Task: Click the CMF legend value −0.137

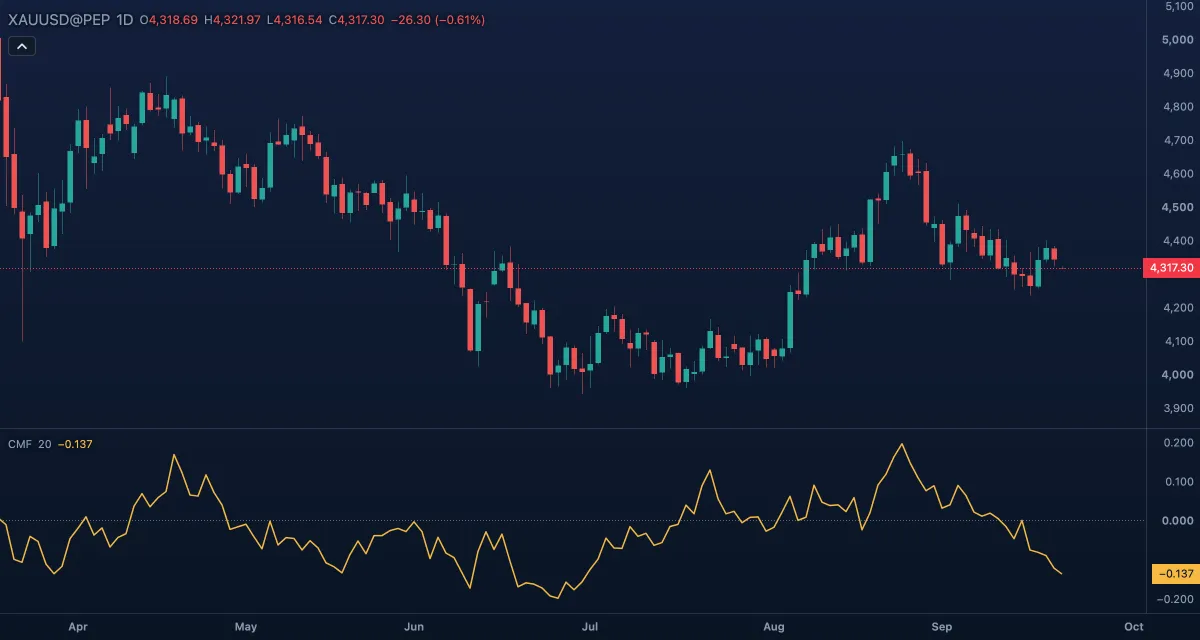Action: [x=75, y=444]
